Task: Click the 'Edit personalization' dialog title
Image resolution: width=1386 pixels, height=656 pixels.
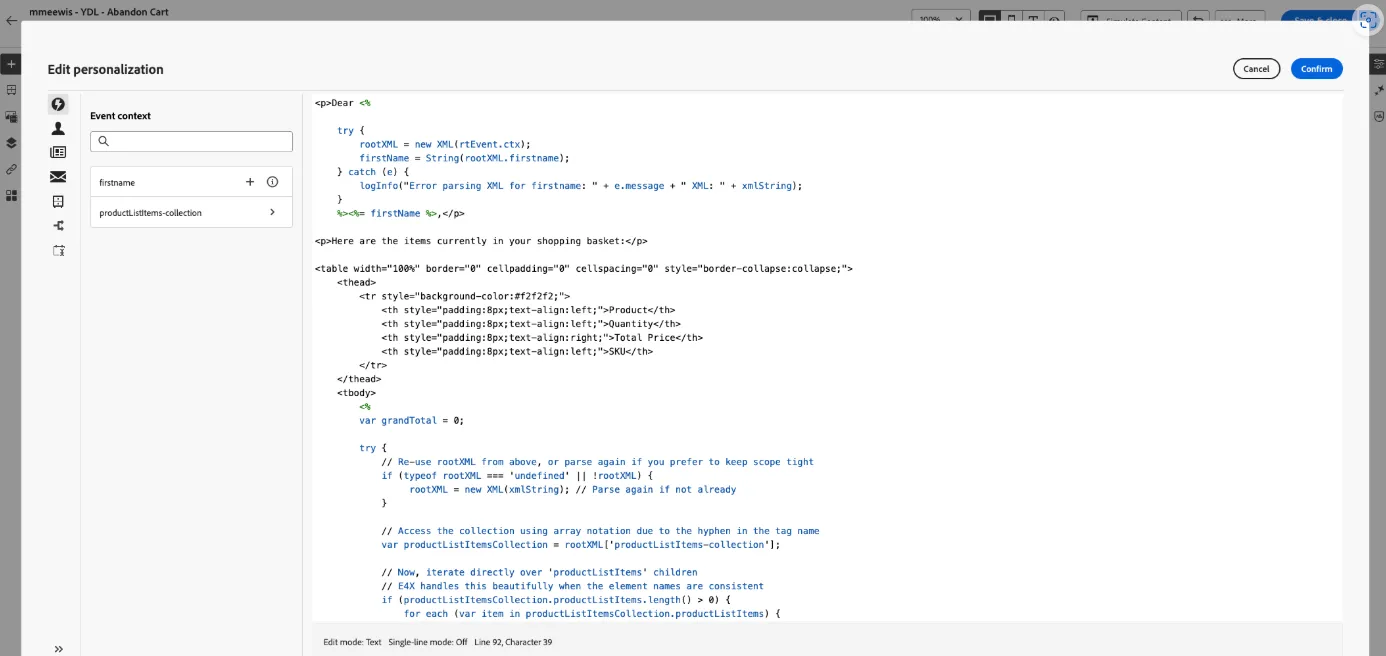Action: (x=105, y=69)
